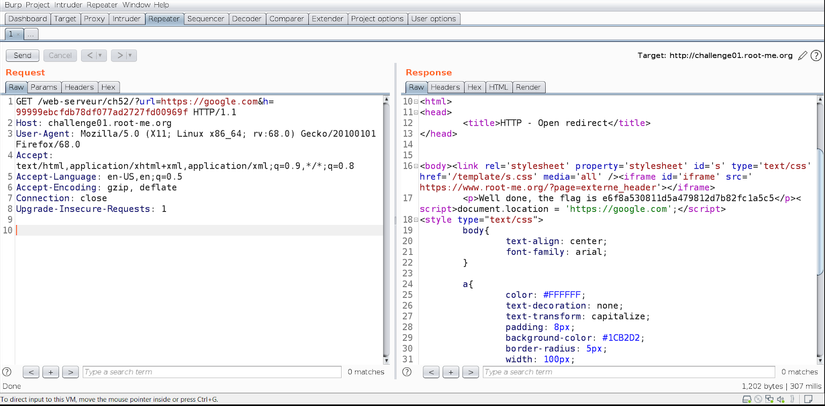Screen dimensions: 825x406
Task: Click the plus button in response search bar
Action: 450,372
